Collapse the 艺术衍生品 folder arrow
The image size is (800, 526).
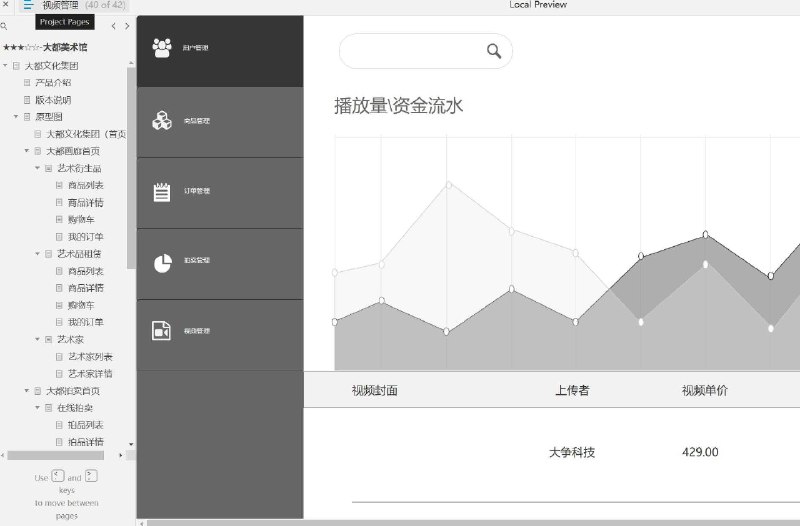pos(37,168)
